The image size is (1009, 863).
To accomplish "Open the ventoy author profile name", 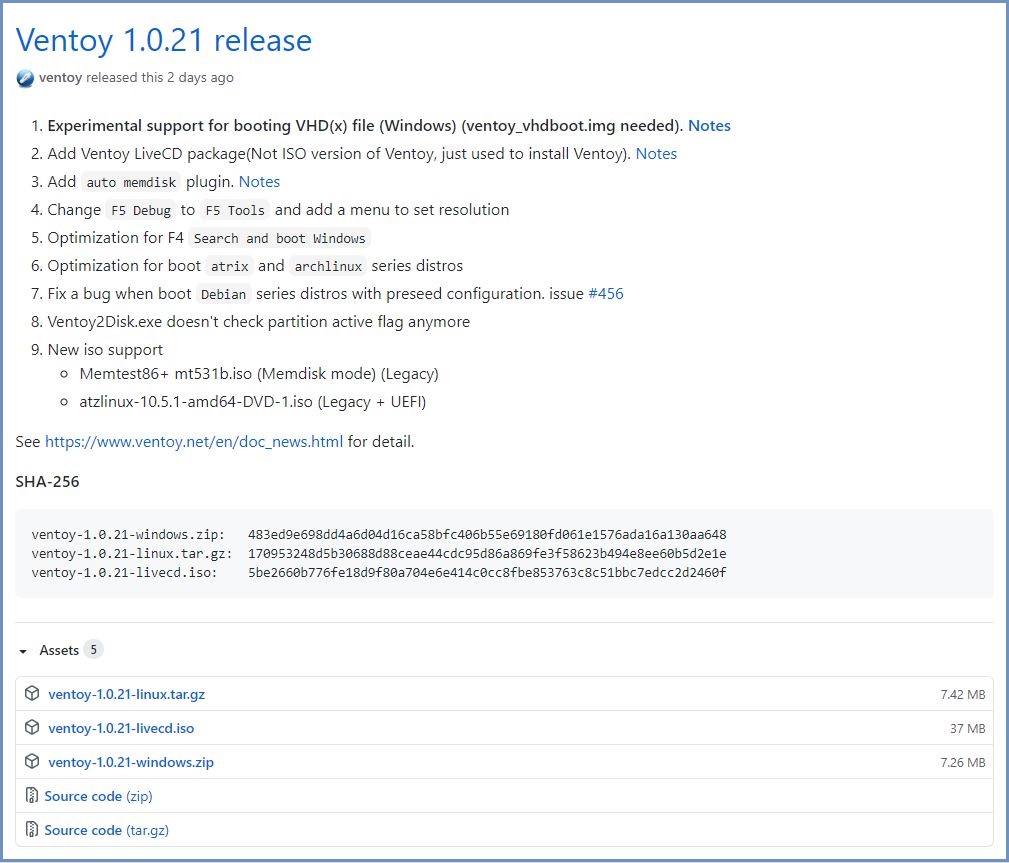I will coord(60,78).
